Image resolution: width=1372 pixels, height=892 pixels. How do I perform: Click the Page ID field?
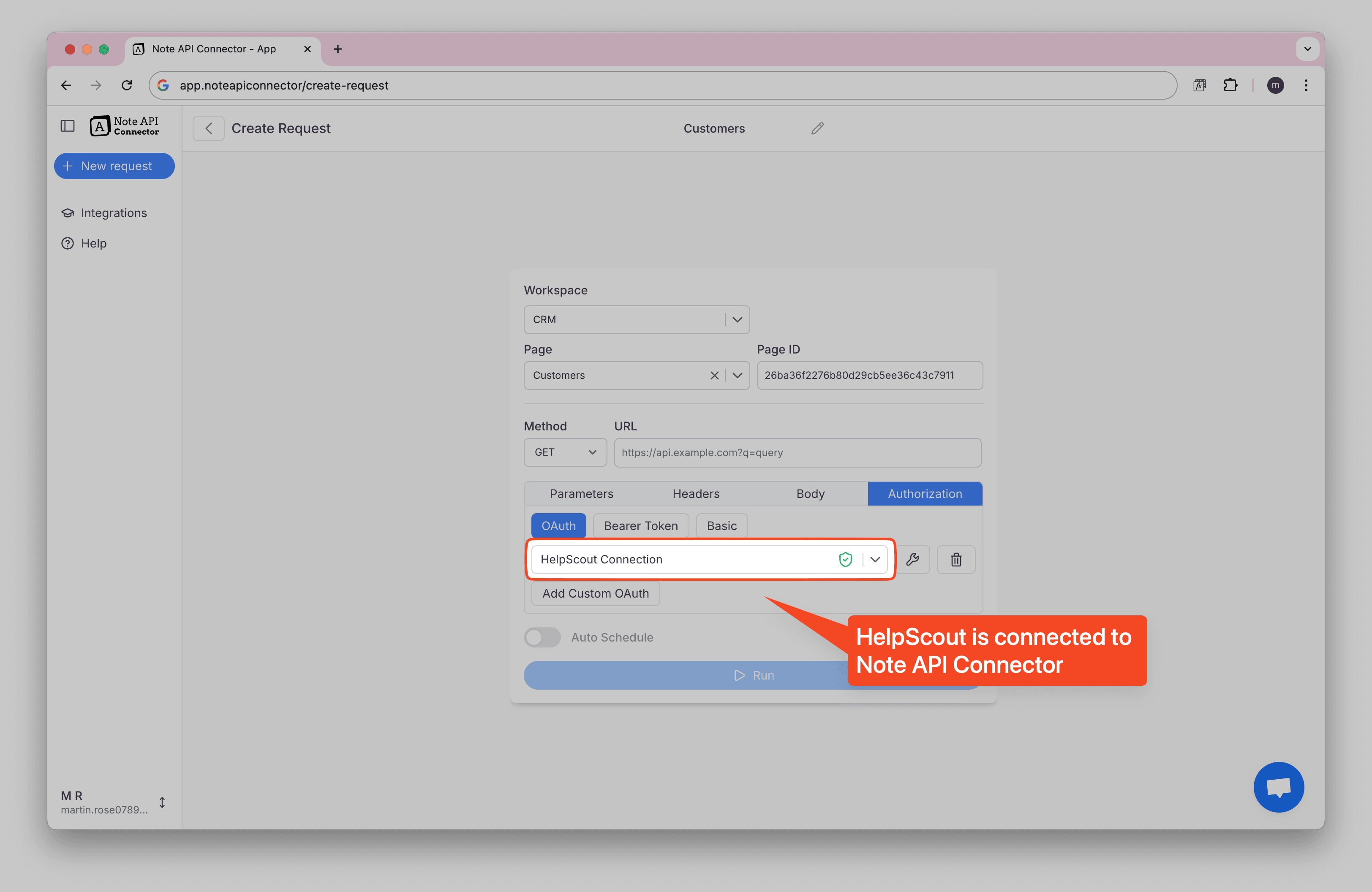click(x=869, y=376)
